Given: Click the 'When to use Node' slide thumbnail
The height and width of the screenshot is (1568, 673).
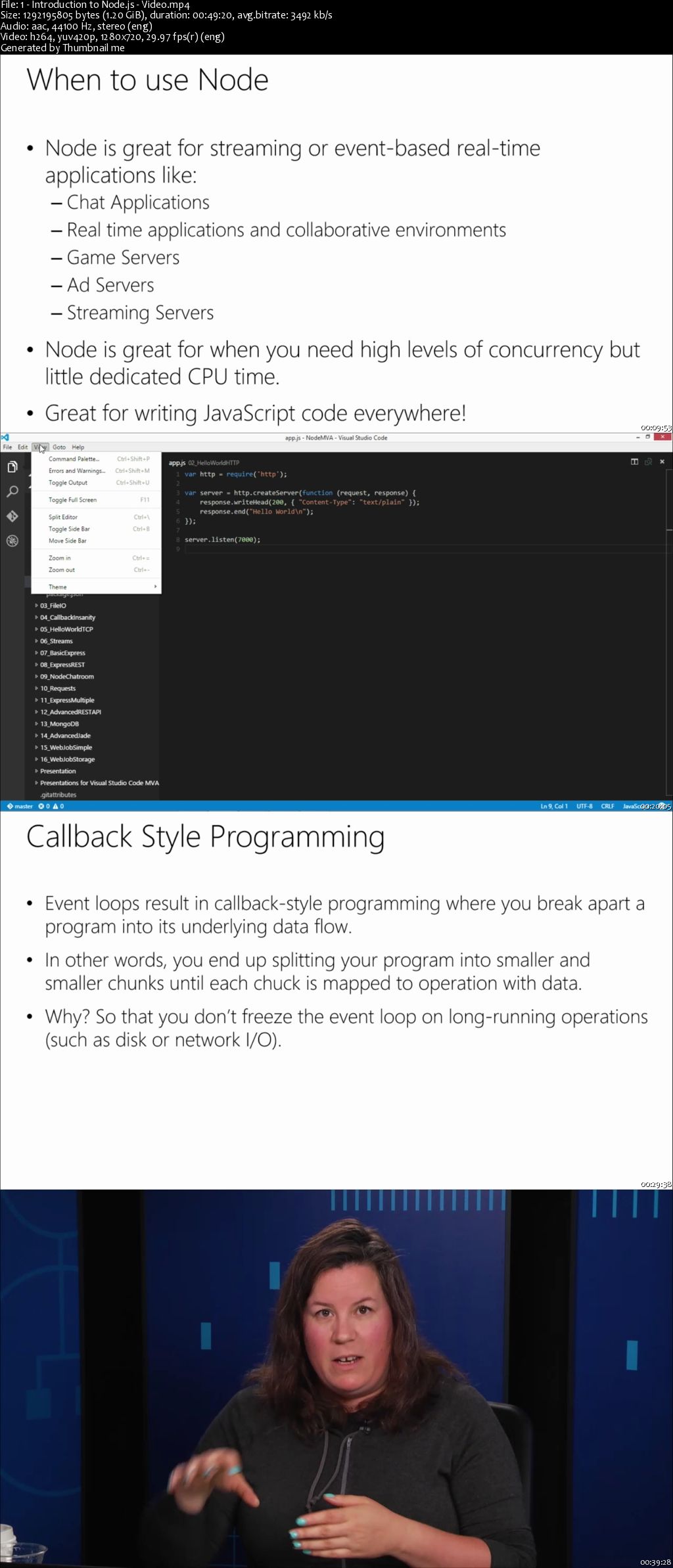Looking at the screenshot, I should pos(336,243).
